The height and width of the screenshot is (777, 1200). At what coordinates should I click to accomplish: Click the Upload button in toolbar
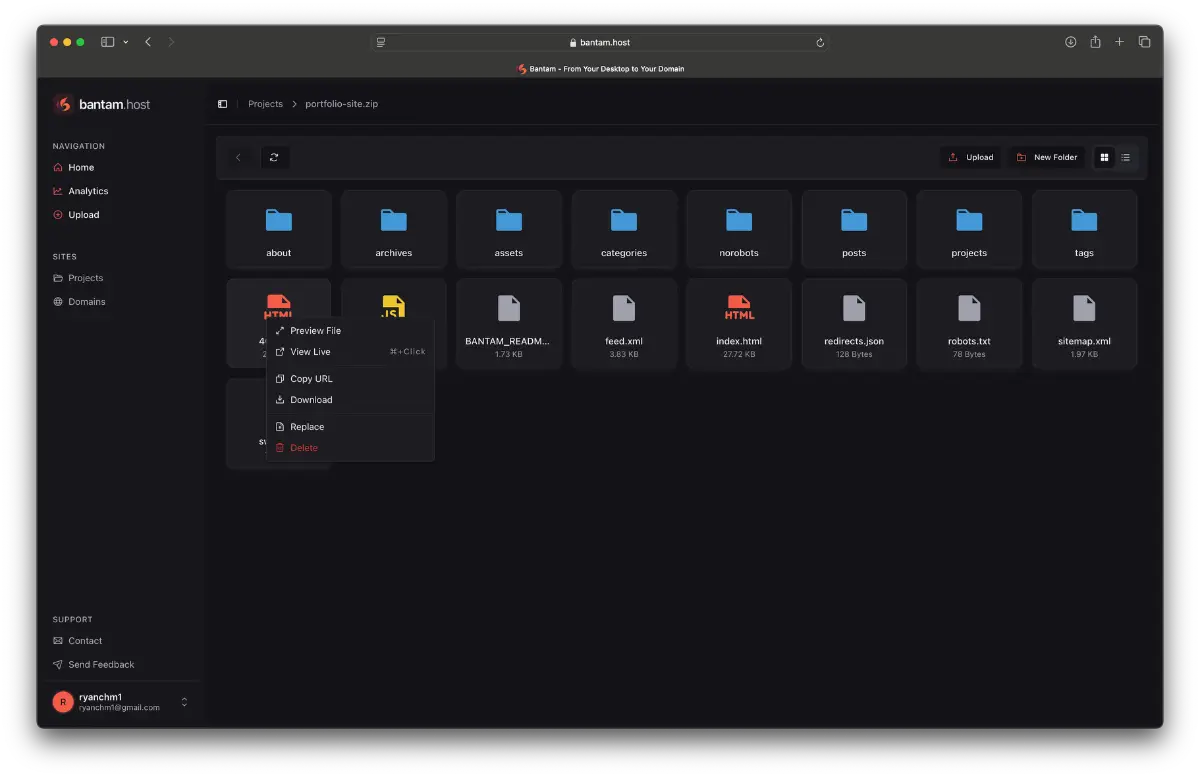tap(971, 157)
